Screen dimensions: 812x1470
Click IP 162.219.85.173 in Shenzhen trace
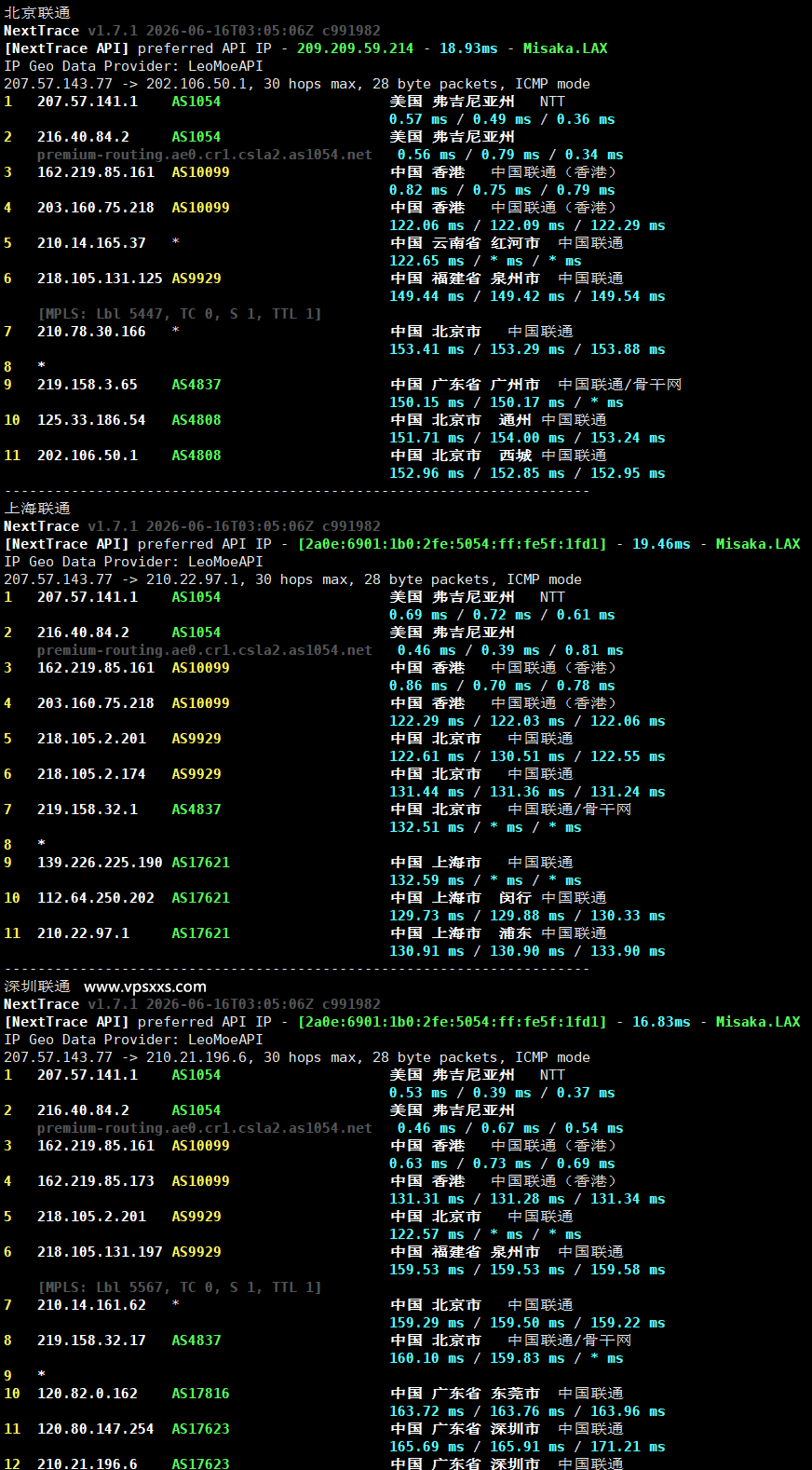pyautogui.click(x=96, y=1181)
